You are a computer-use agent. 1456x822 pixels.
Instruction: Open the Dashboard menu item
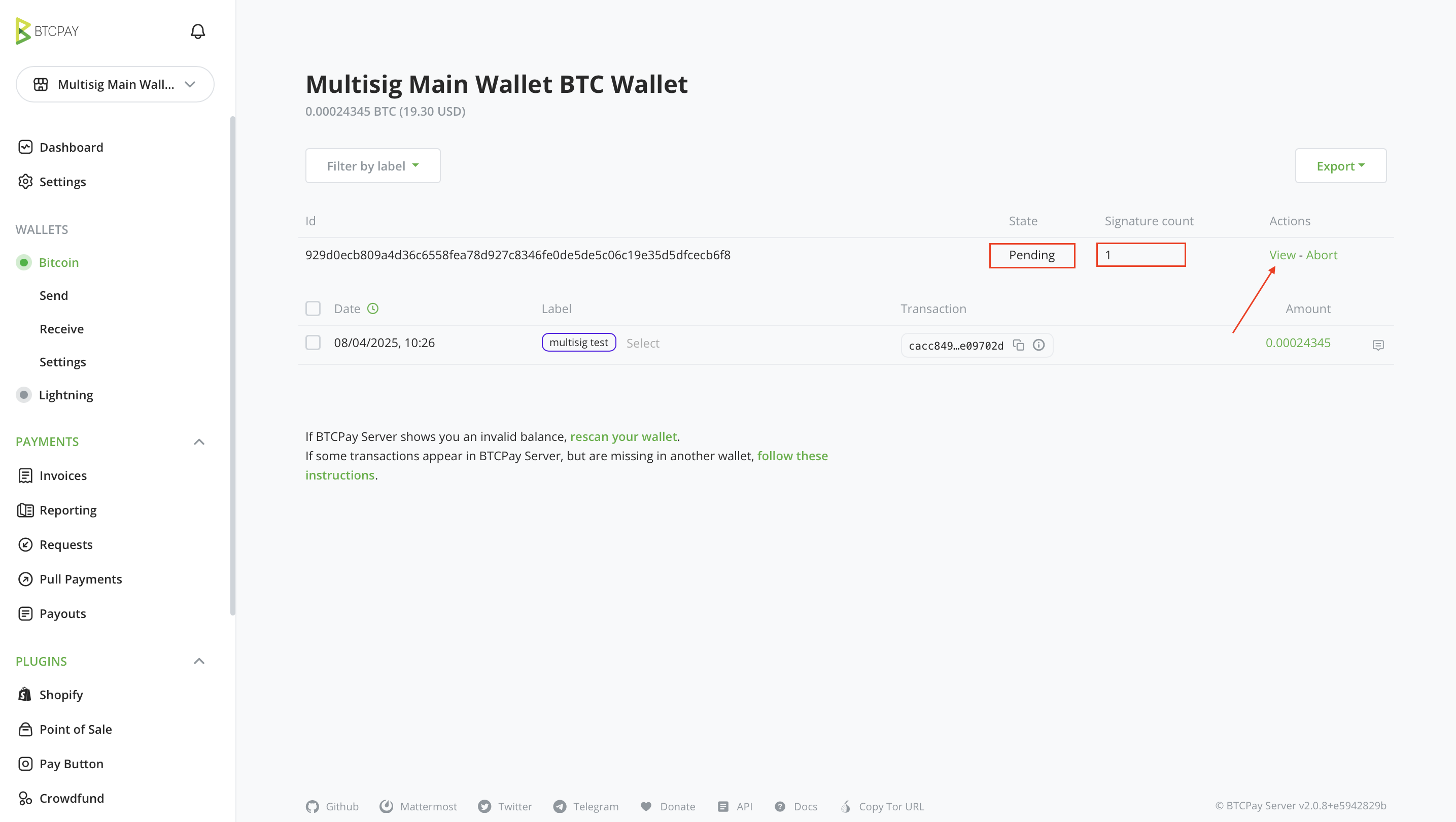[x=71, y=147]
